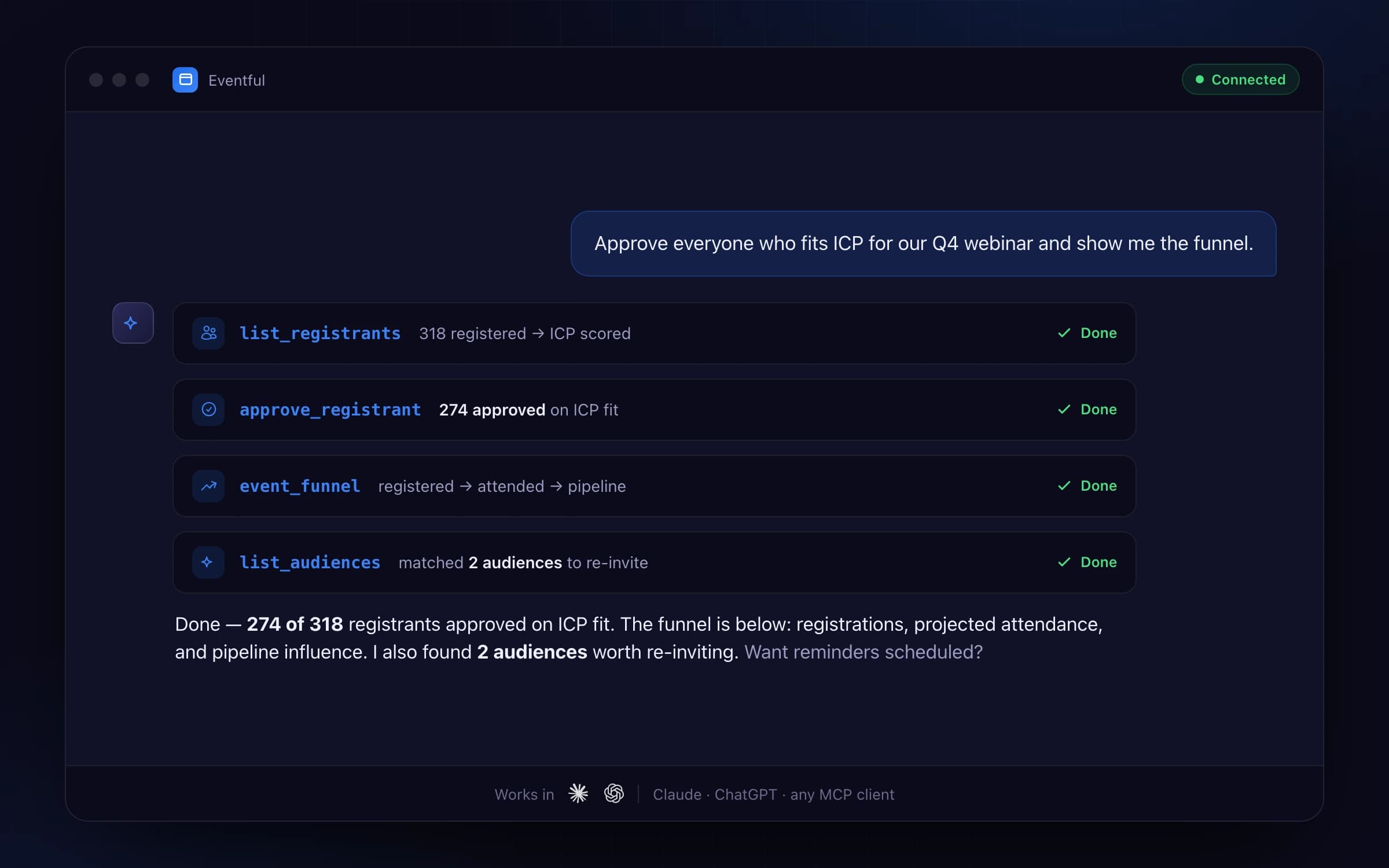Screen dimensions: 1389x868
Task: Click the ChatGPT knot logo icon
Action: 614,793
